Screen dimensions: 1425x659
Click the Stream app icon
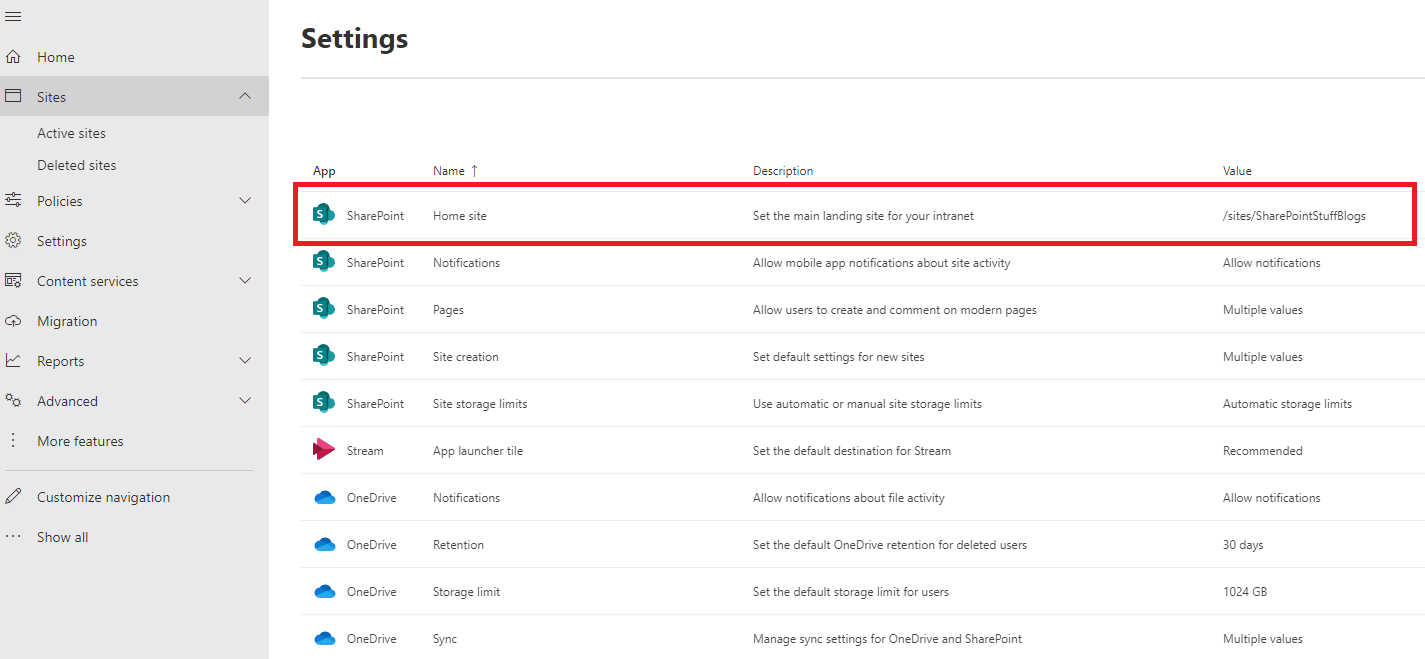pos(322,450)
